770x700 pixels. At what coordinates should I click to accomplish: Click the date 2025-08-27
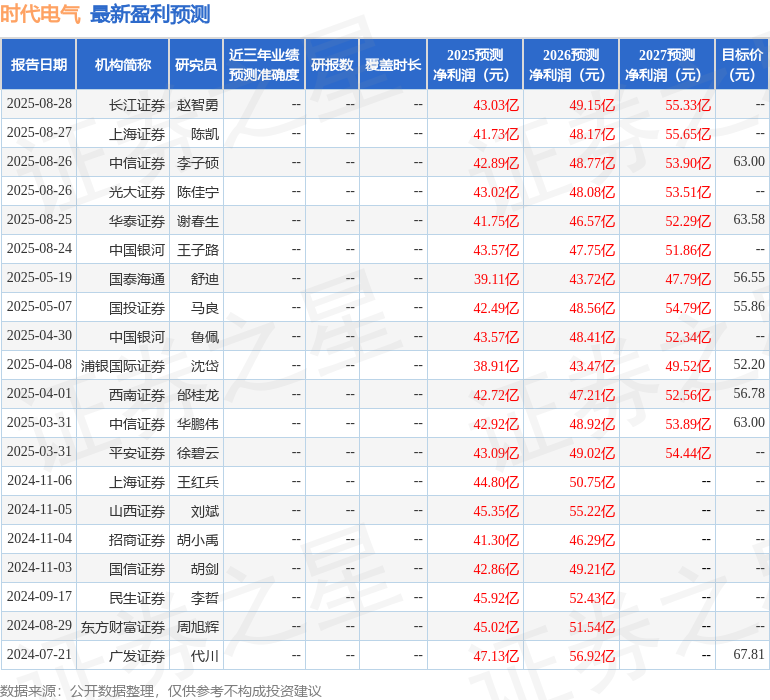[39, 133]
